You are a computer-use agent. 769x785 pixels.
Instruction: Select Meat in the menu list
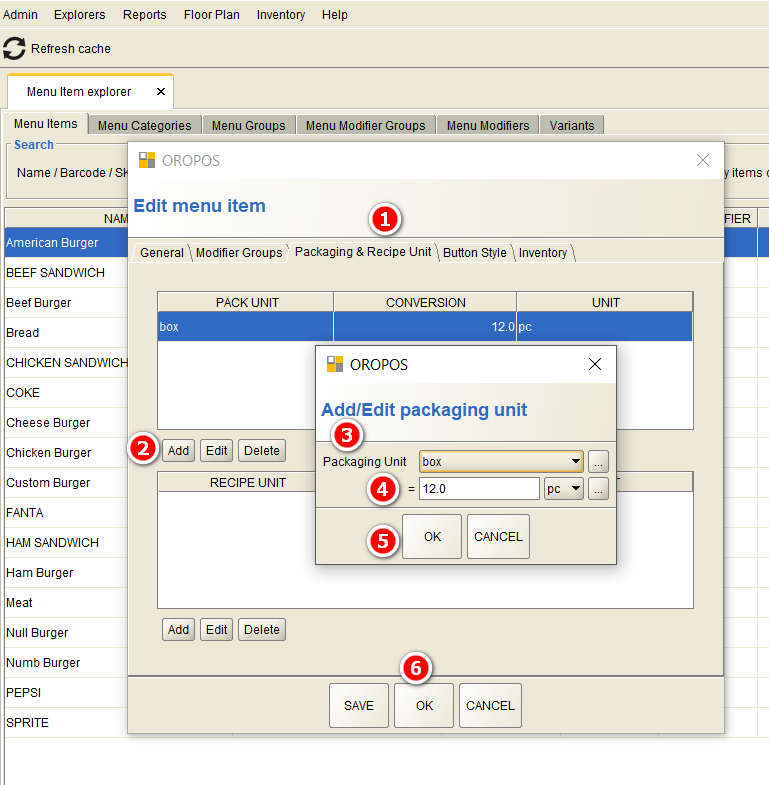(66, 603)
